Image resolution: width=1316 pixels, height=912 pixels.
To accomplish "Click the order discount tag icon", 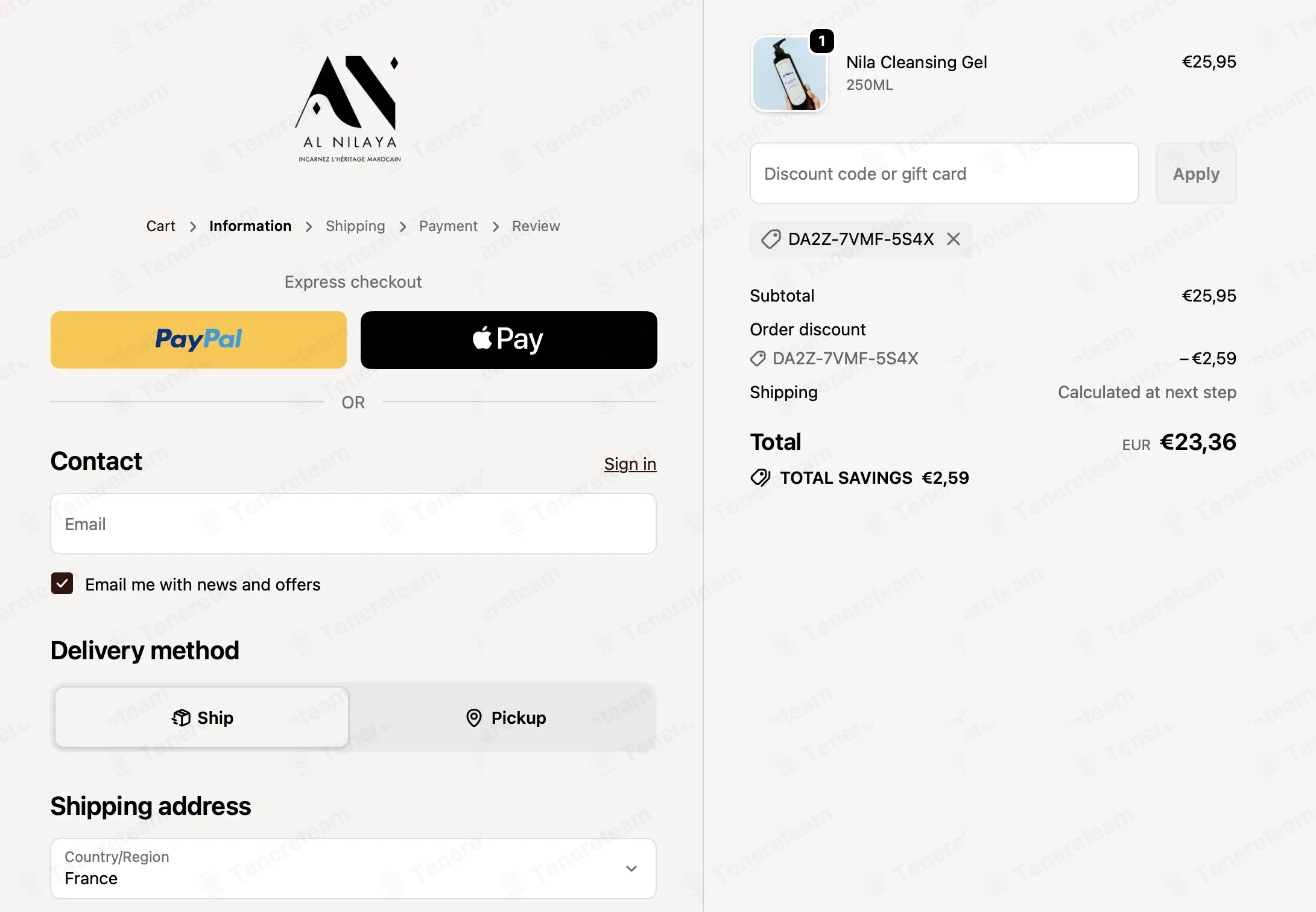I will (x=758, y=359).
